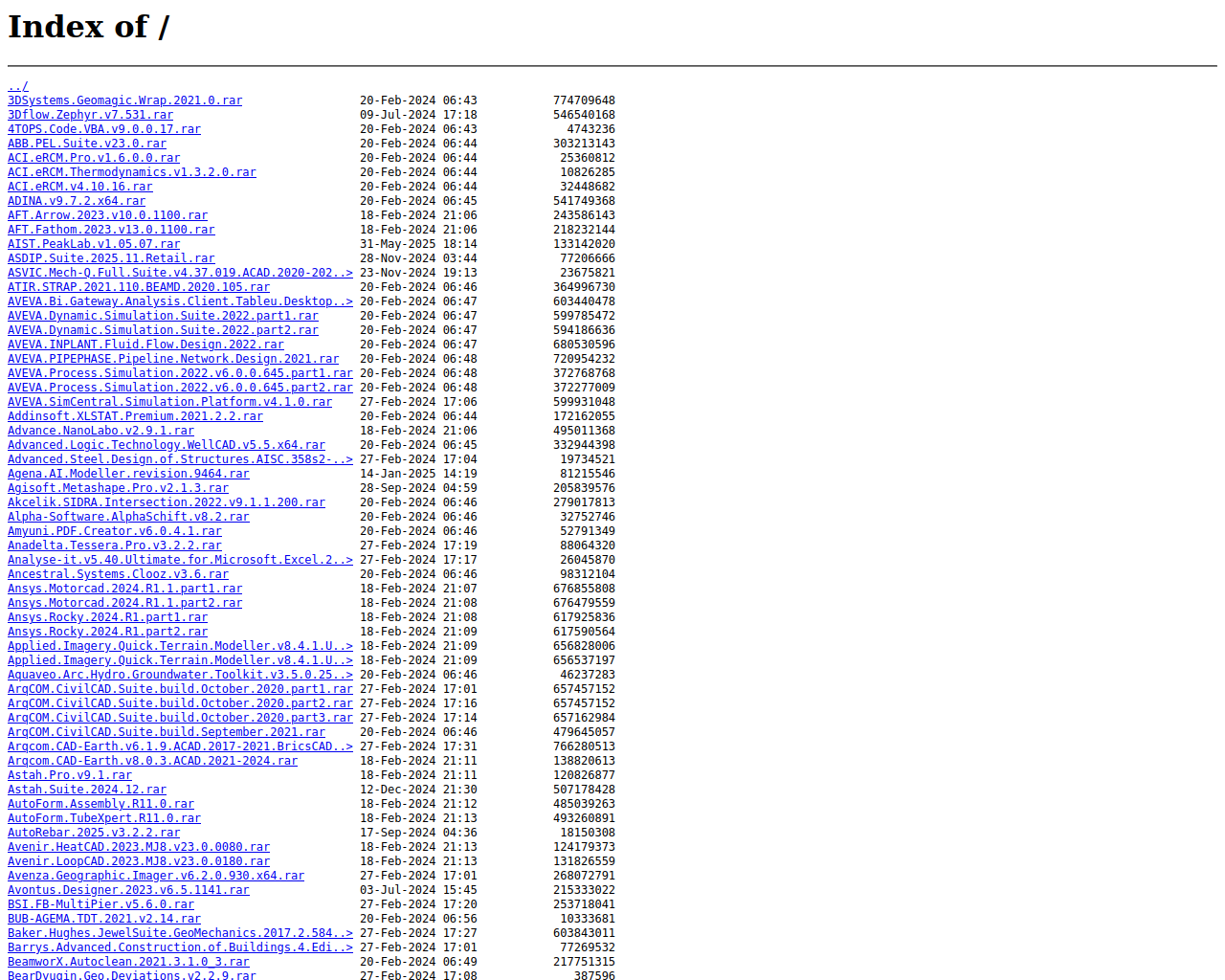Viewport: 1225px width, 980px height.
Task: Open ArqCOM.CivilCAD.Suite October.2020.part3.rar
Action: 180,718
